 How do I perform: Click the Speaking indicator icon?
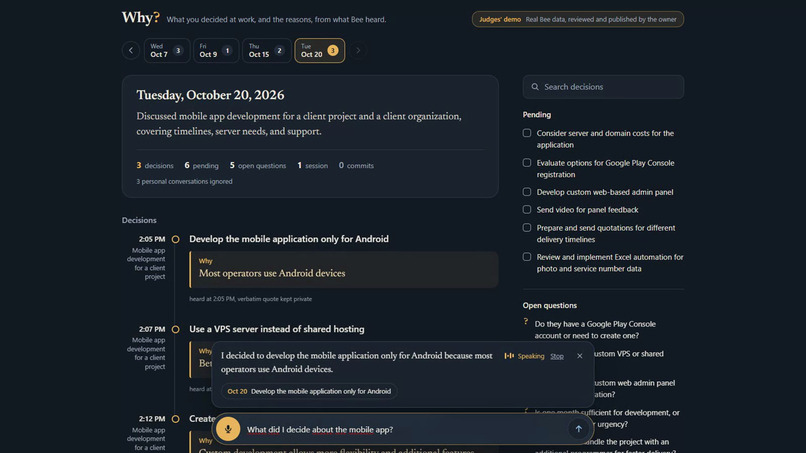[509, 356]
